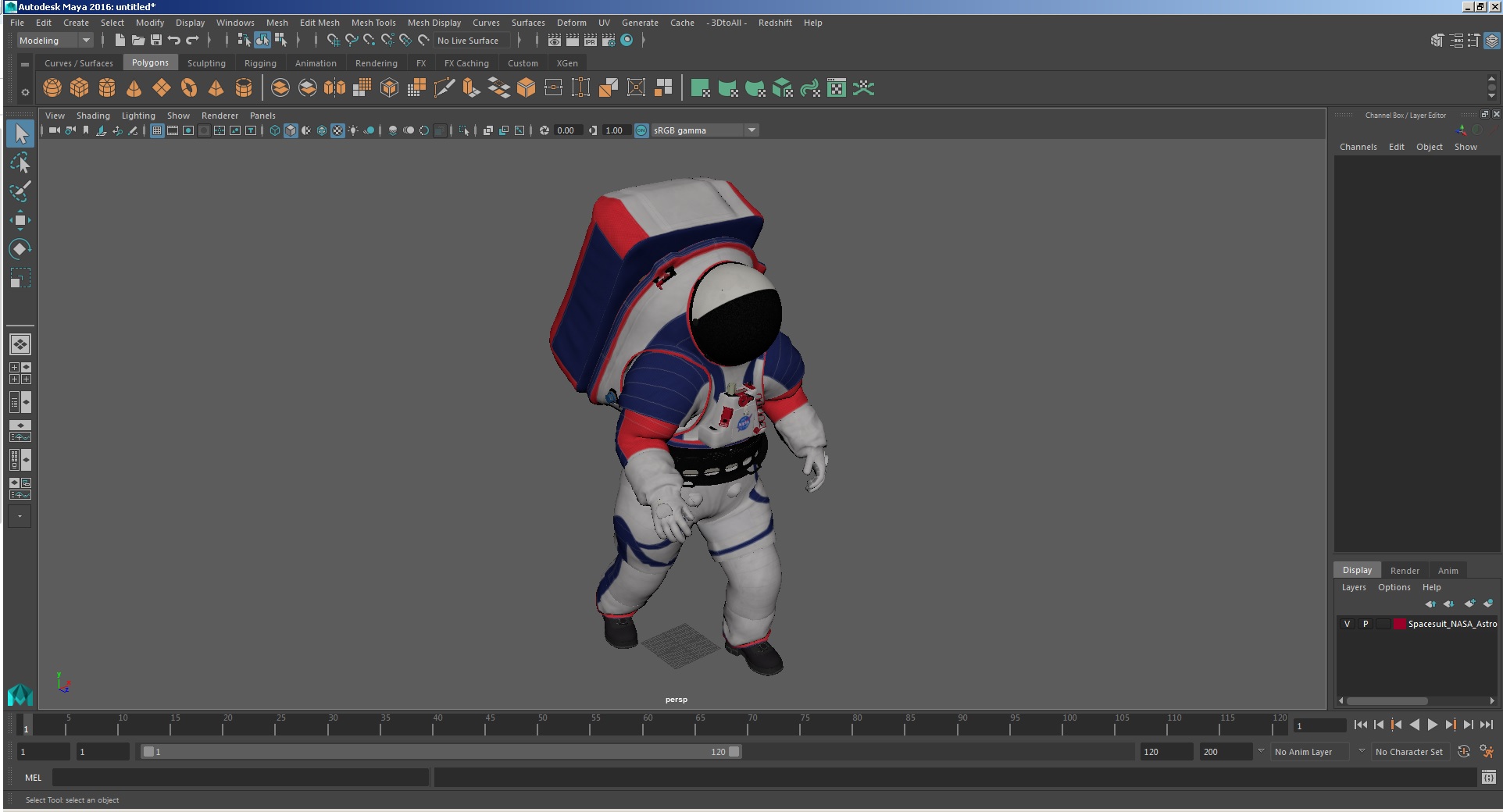Screen dimensions: 1503x812
Task: Create a polygon pipe from the shelf
Action: tap(244, 88)
